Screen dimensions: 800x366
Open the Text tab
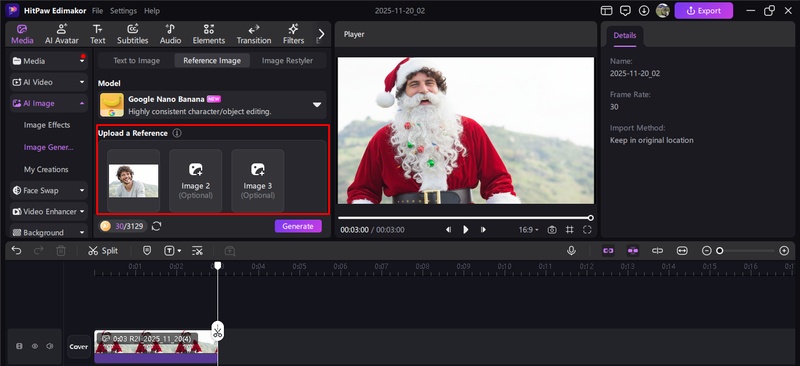[x=97, y=34]
